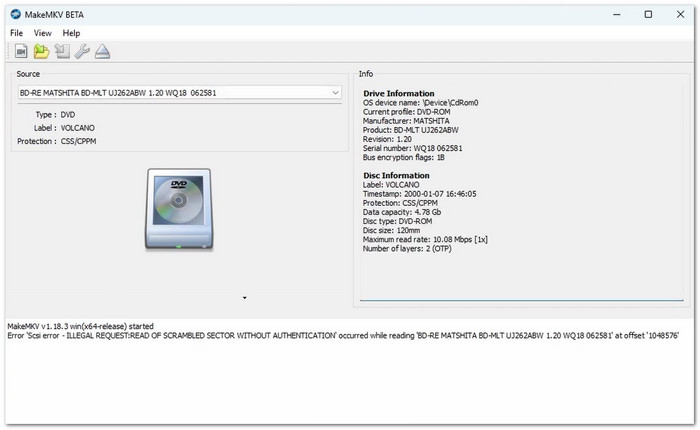Click 'Current profile: DVD-ROM' line

(x=407, y=112)
